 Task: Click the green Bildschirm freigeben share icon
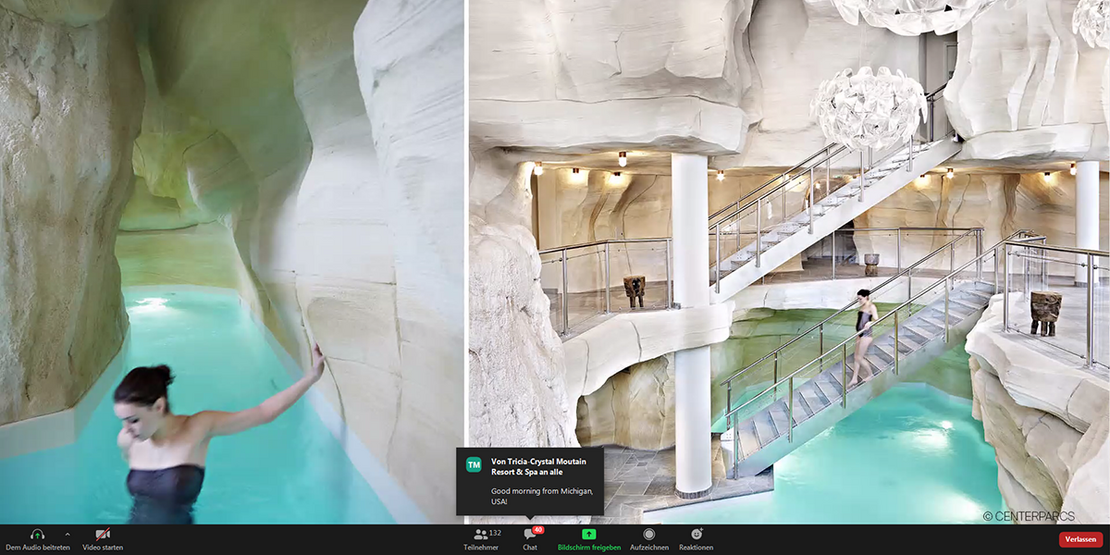589,535
